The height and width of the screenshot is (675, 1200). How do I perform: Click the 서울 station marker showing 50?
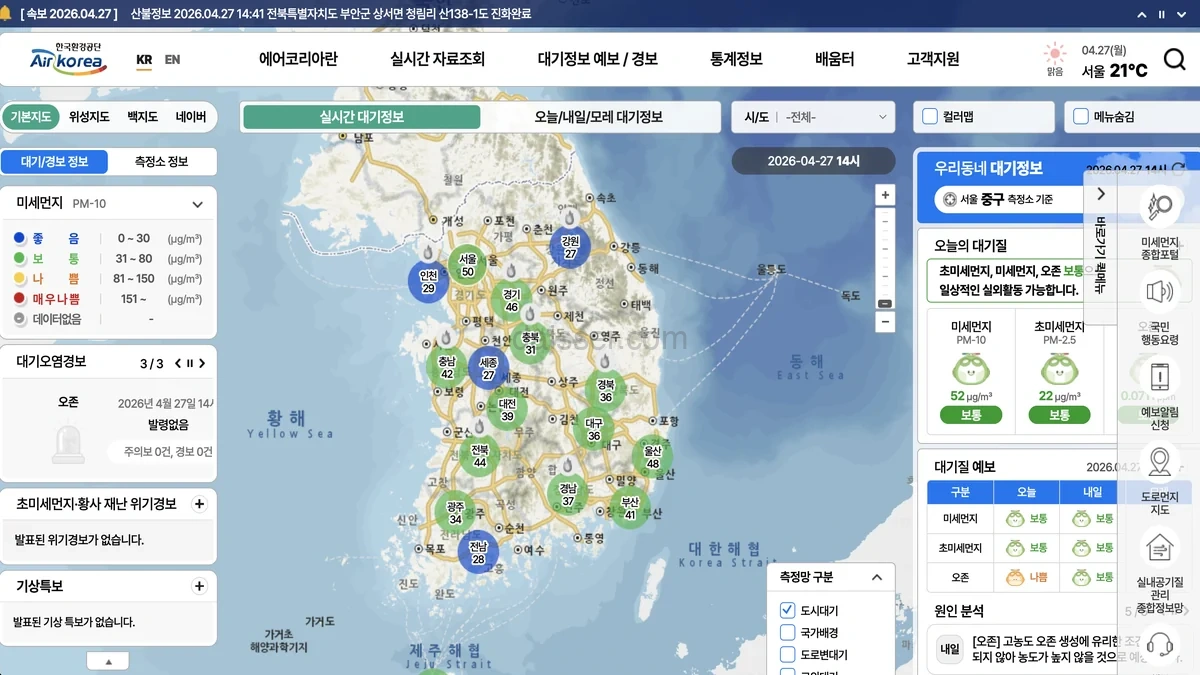coord(468,265)
